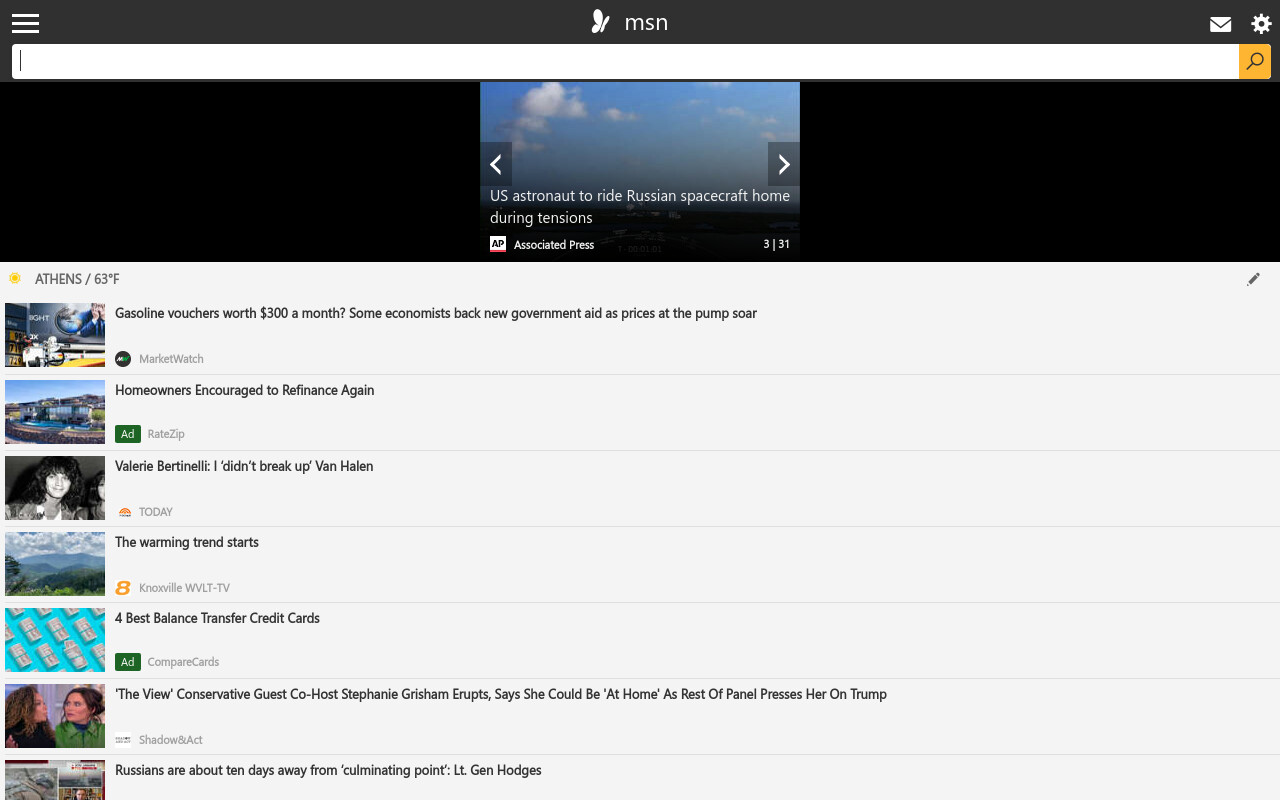Read The warming trend starts article
The image size is (1280, 800).
tap(187, 542)
